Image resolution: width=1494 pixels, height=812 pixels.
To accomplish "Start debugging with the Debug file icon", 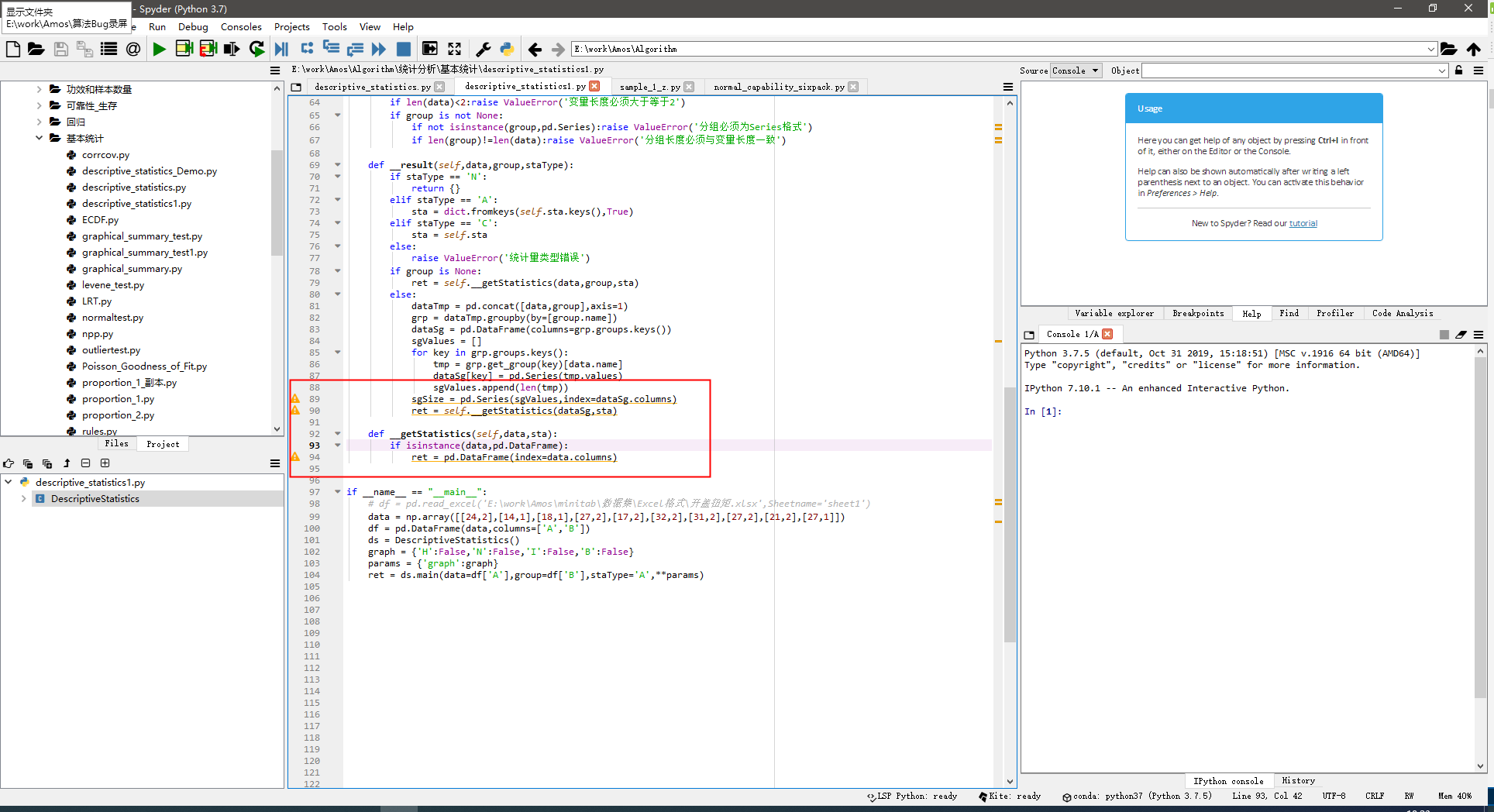I will click(282, 49).
